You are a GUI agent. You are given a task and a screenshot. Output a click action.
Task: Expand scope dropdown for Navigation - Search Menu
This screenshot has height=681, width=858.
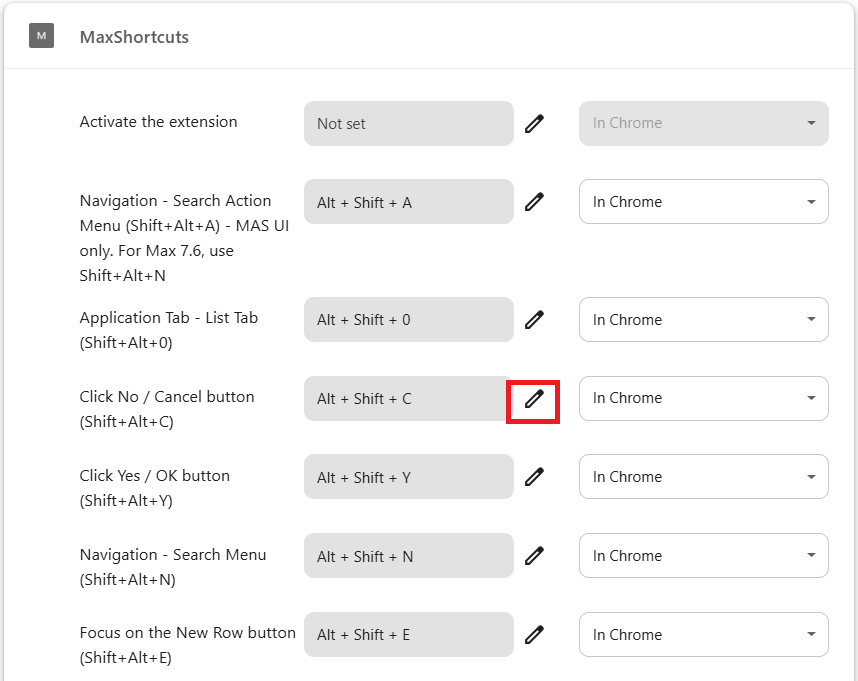704,555
